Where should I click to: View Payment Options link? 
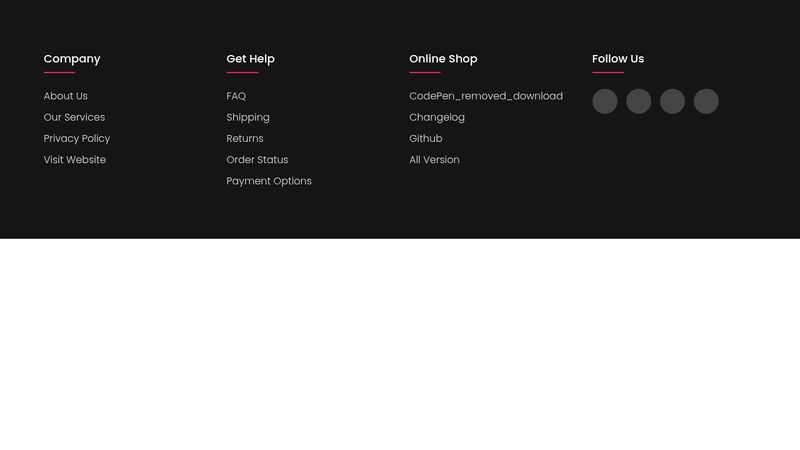click(269, 181)
